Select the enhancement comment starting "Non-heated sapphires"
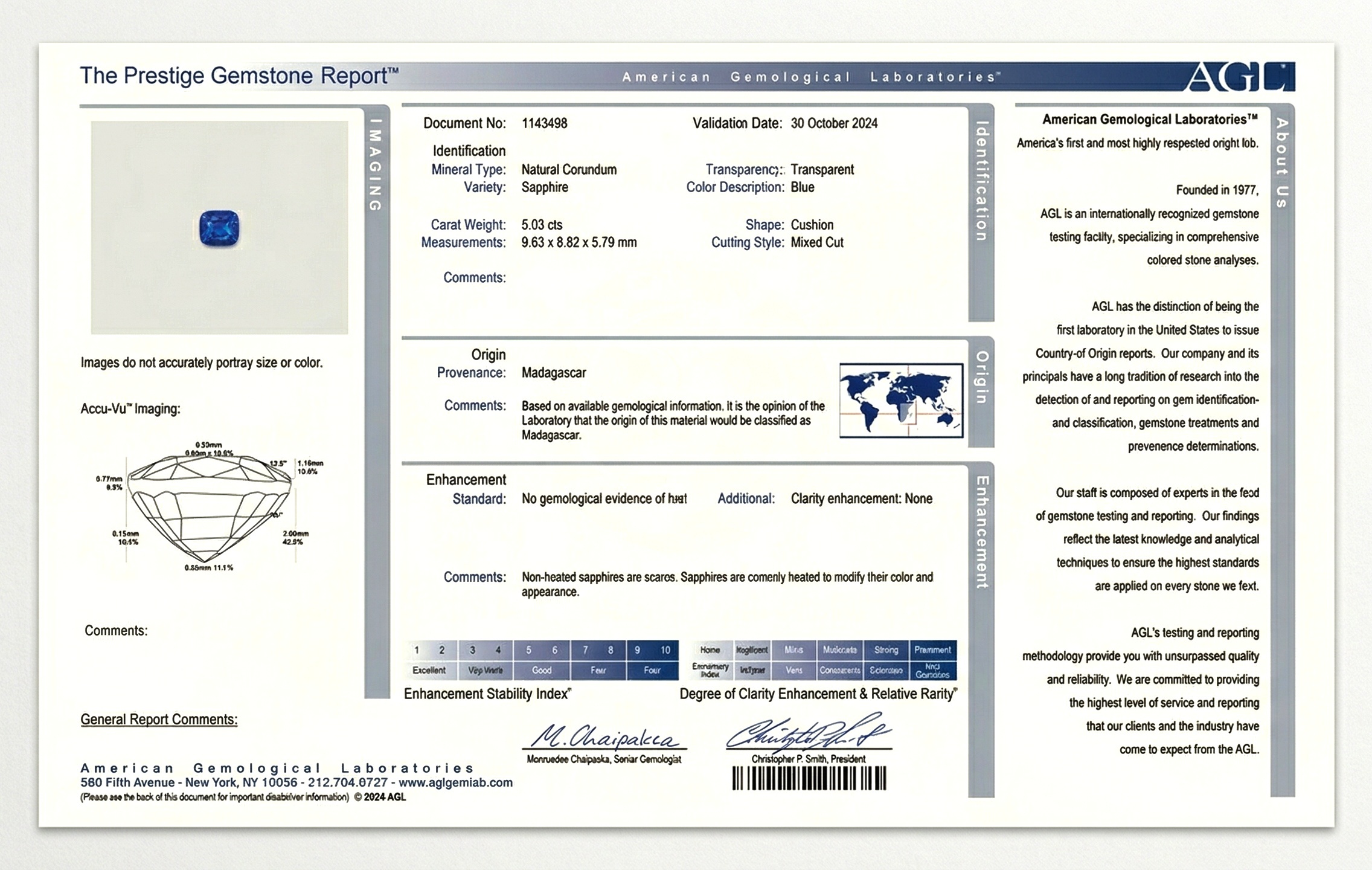 coord(727,584)
